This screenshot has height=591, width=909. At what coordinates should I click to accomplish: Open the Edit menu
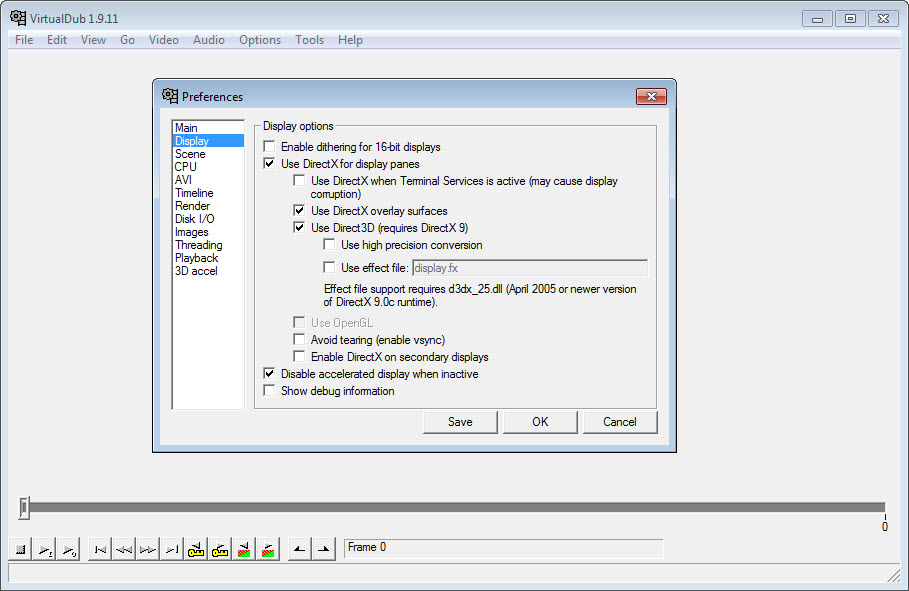pyautogui.click(x=57, y=39)
